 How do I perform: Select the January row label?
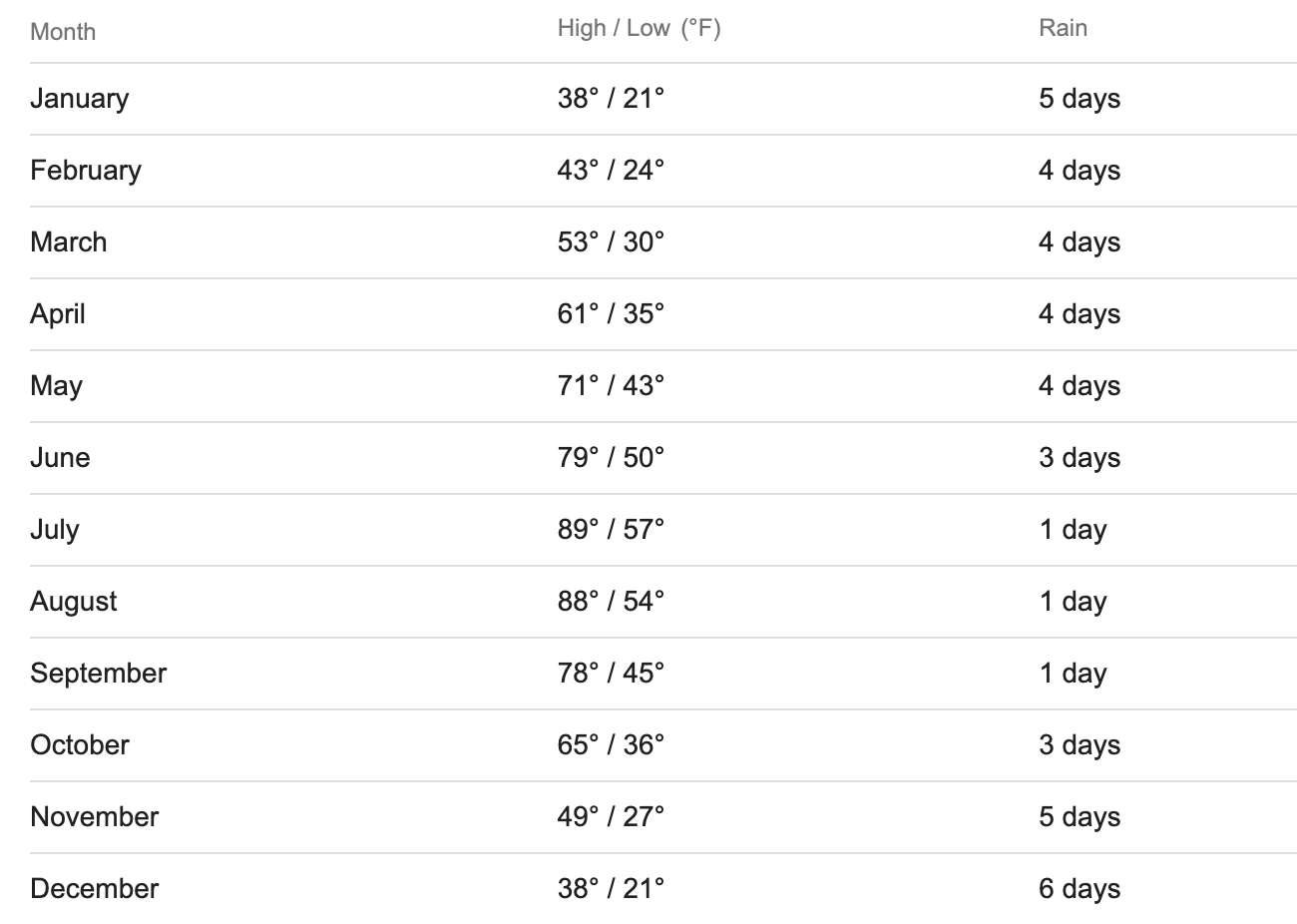click(x=80, y=99)
